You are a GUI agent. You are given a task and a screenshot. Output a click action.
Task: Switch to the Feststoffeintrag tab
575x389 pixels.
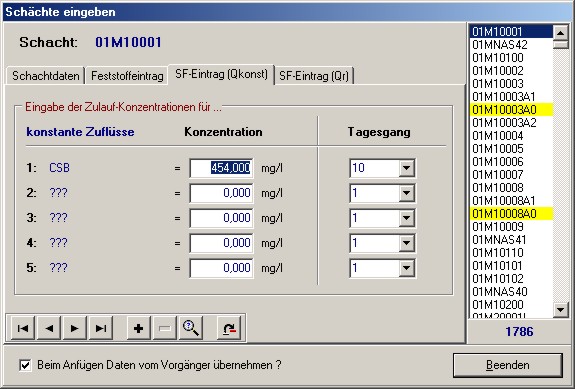[127, 76]
